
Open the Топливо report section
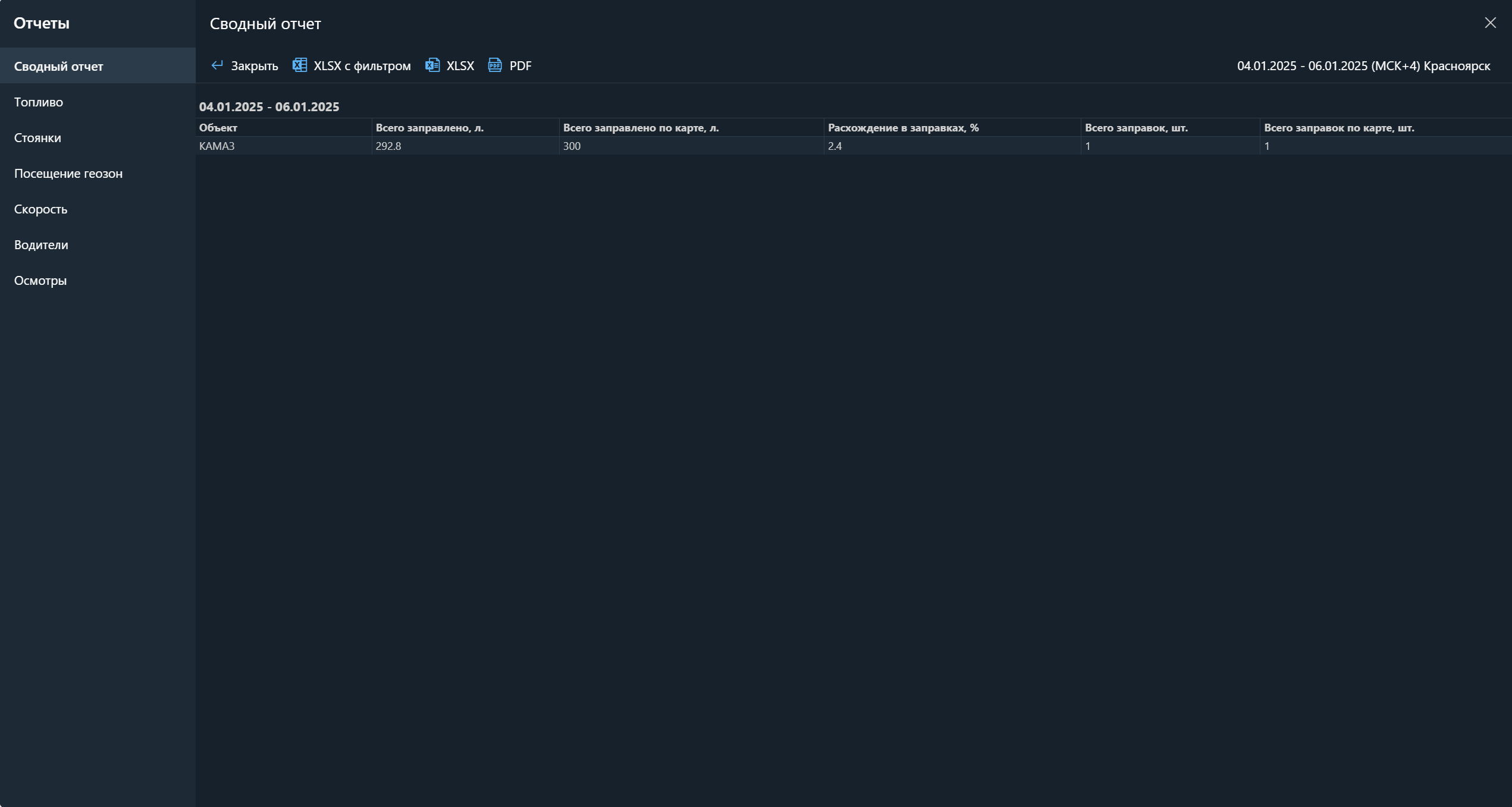click(39, 102)
